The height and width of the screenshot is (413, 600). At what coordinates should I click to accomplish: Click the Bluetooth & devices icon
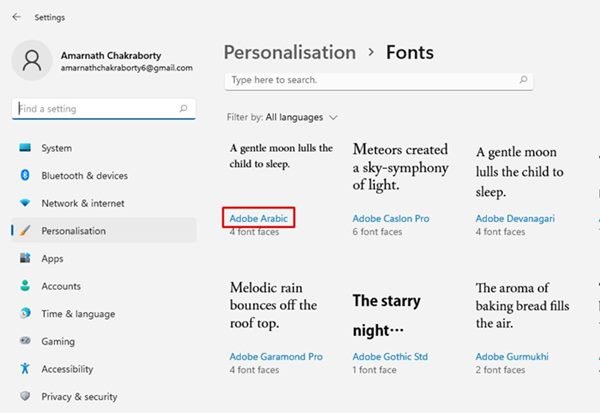click(25, 175)
